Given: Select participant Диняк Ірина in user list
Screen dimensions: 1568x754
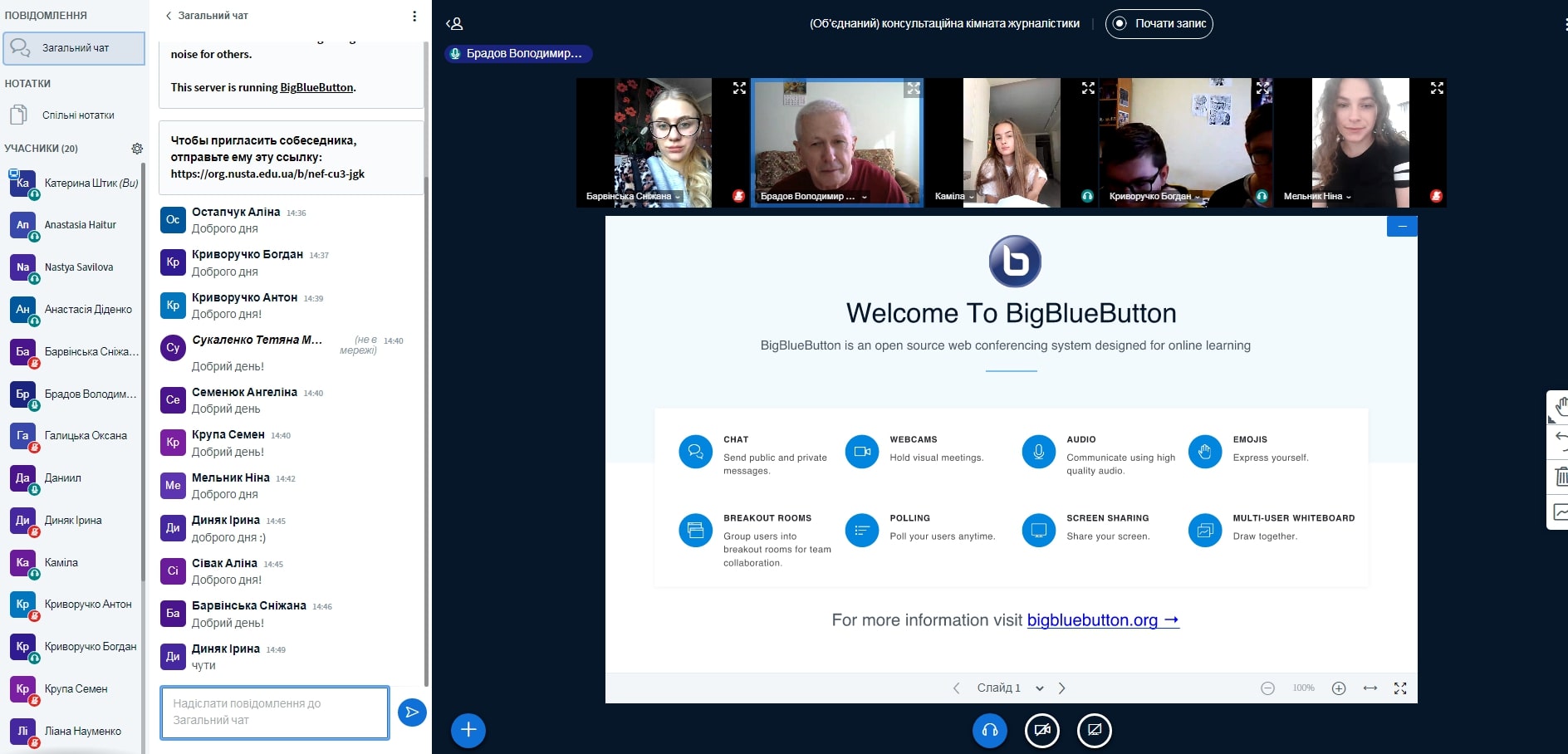Looking at the screenshot, I should pyautogui.click(x=74, y=521).
